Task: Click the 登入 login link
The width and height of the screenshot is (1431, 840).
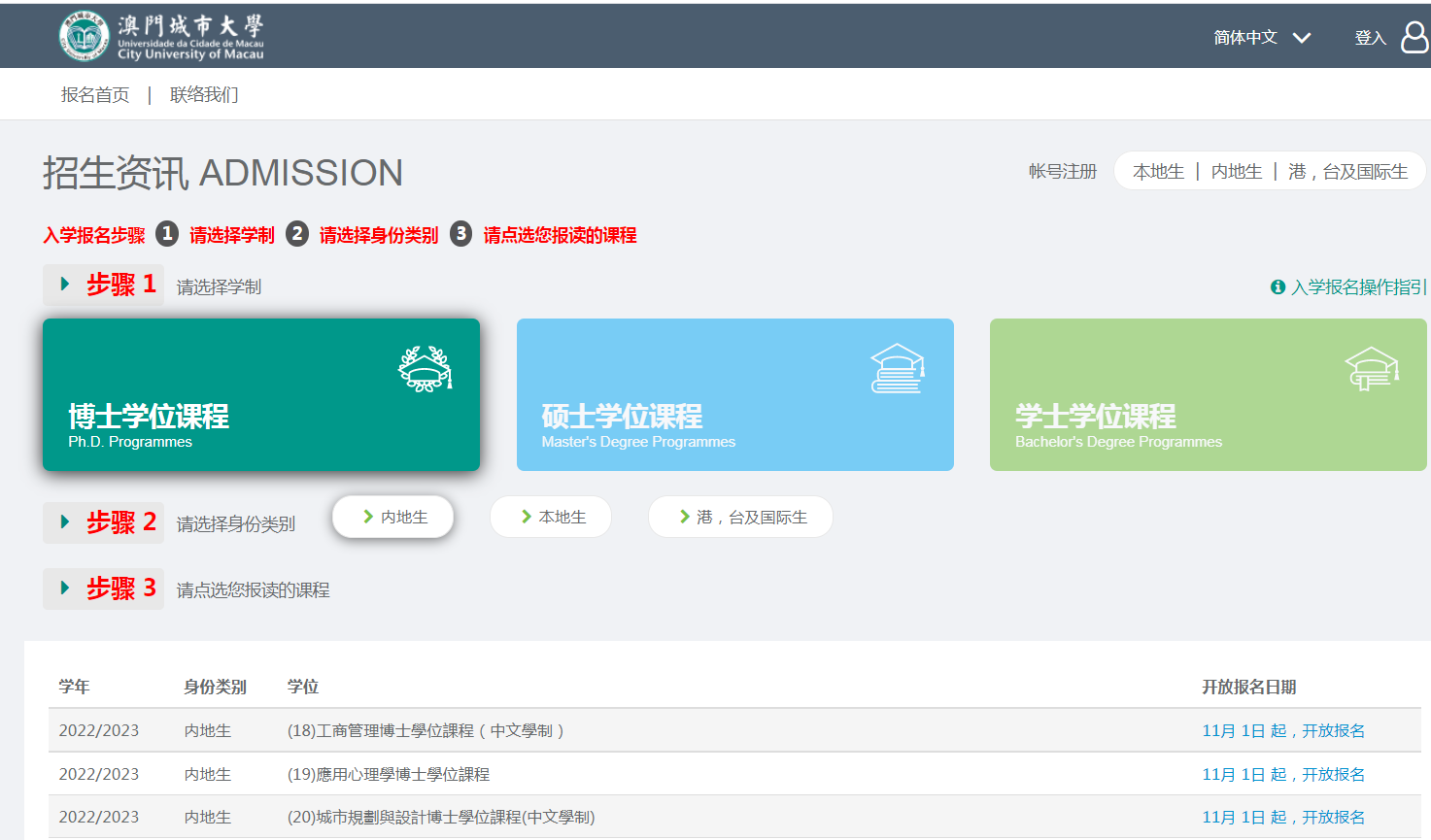Action: pos(1370,38)
